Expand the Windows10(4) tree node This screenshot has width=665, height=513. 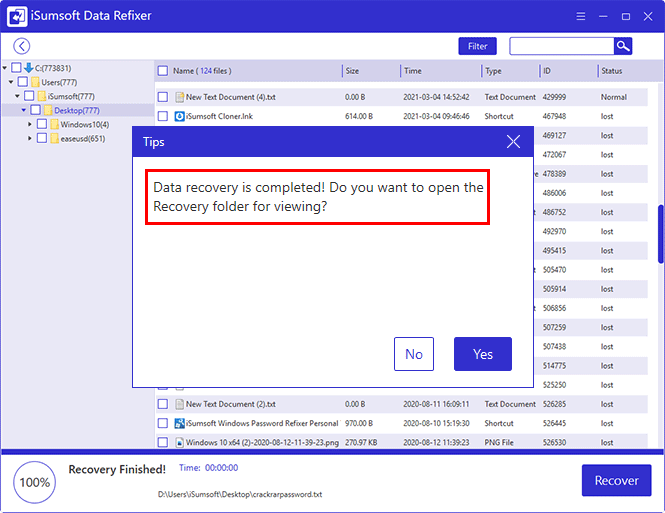[30, 124]
